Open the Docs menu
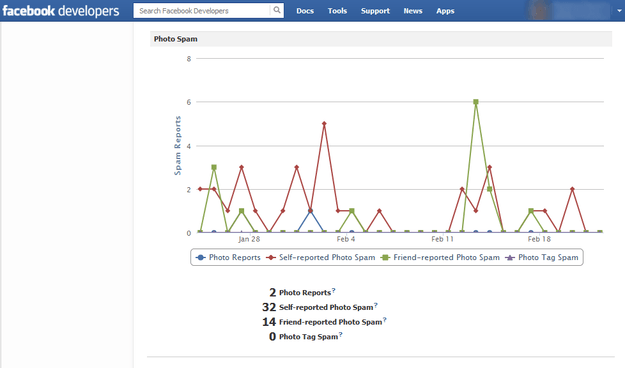 (x=305, y=11)
